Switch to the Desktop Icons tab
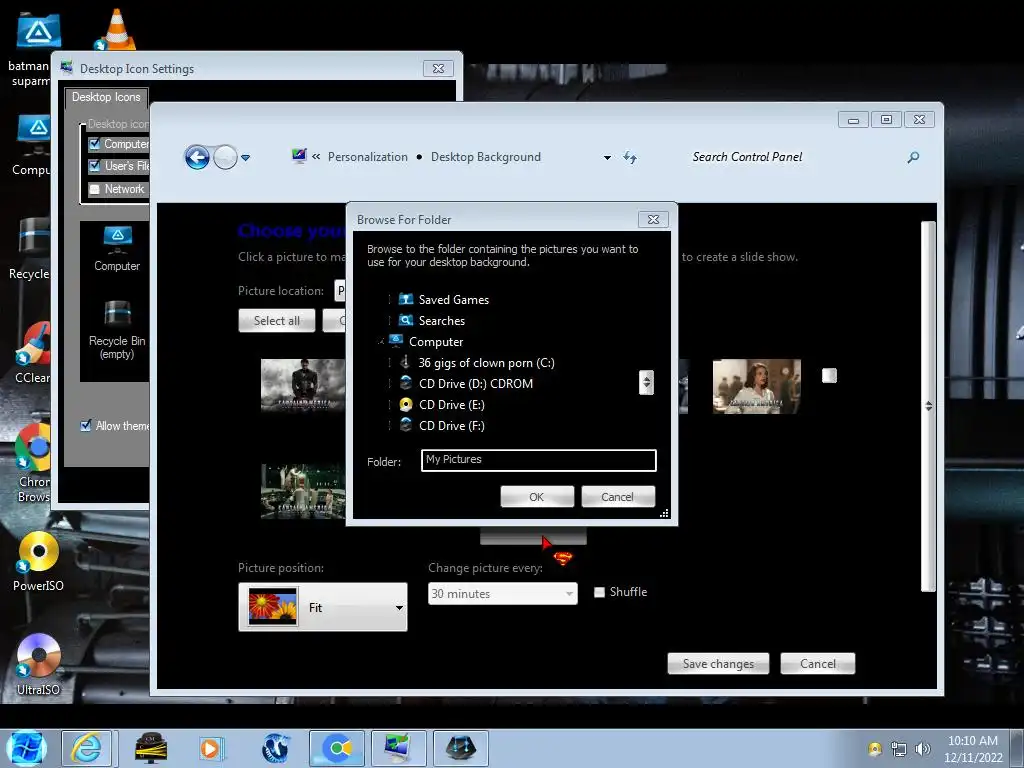The width and height of the screenshot is (1024, 768). point(106,97)
